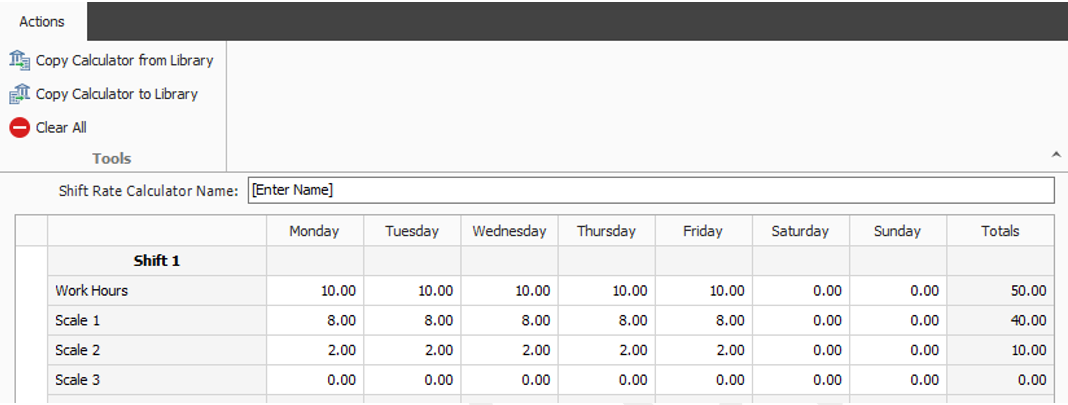Screen dimensions: 1068x405
Task: Select the Sunday Scale 3 cell
Action: pyautogui.click(x=898, y=380)
